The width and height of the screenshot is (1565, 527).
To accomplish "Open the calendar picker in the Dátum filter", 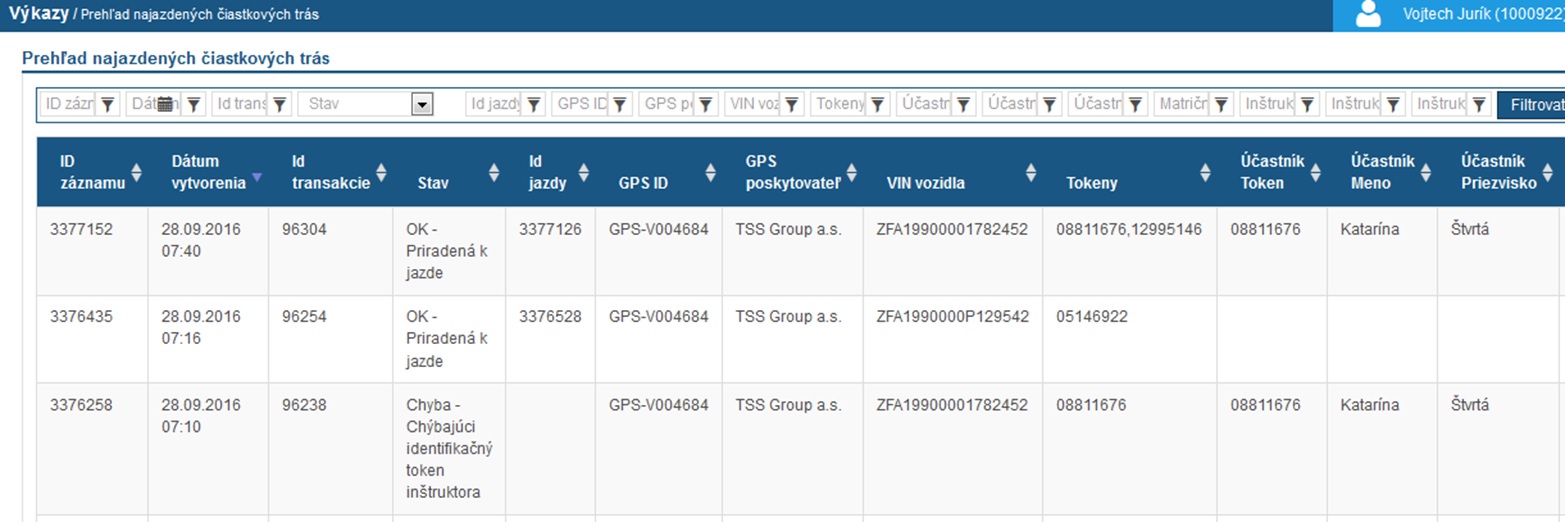I will pos(166,104).
